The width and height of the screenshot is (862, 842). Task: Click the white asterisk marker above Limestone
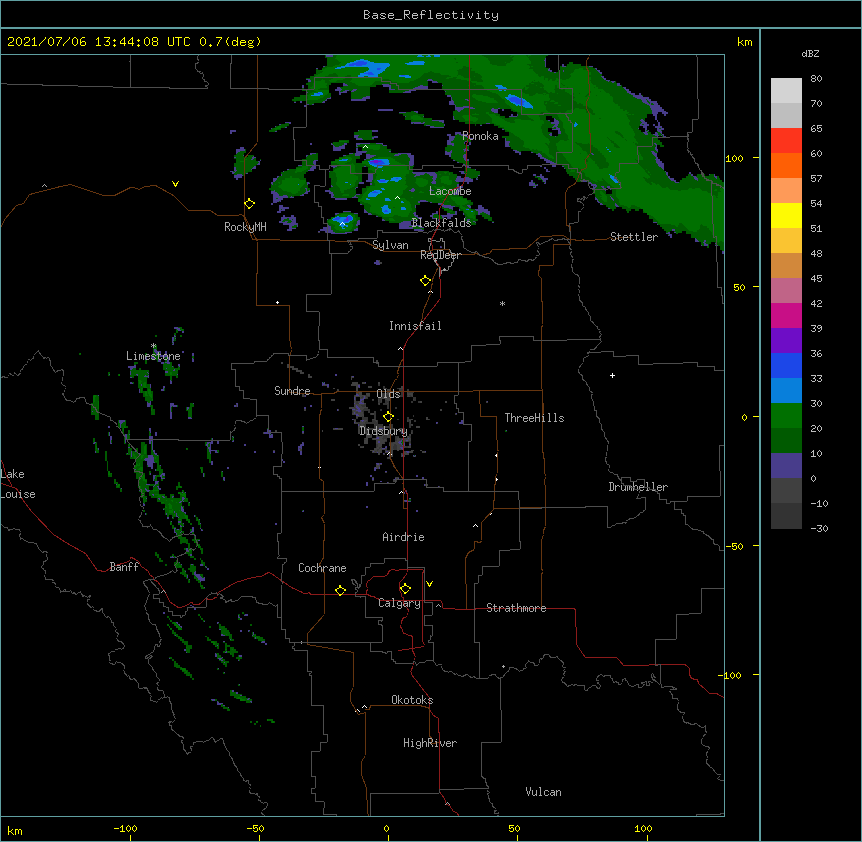pos(154,346)
